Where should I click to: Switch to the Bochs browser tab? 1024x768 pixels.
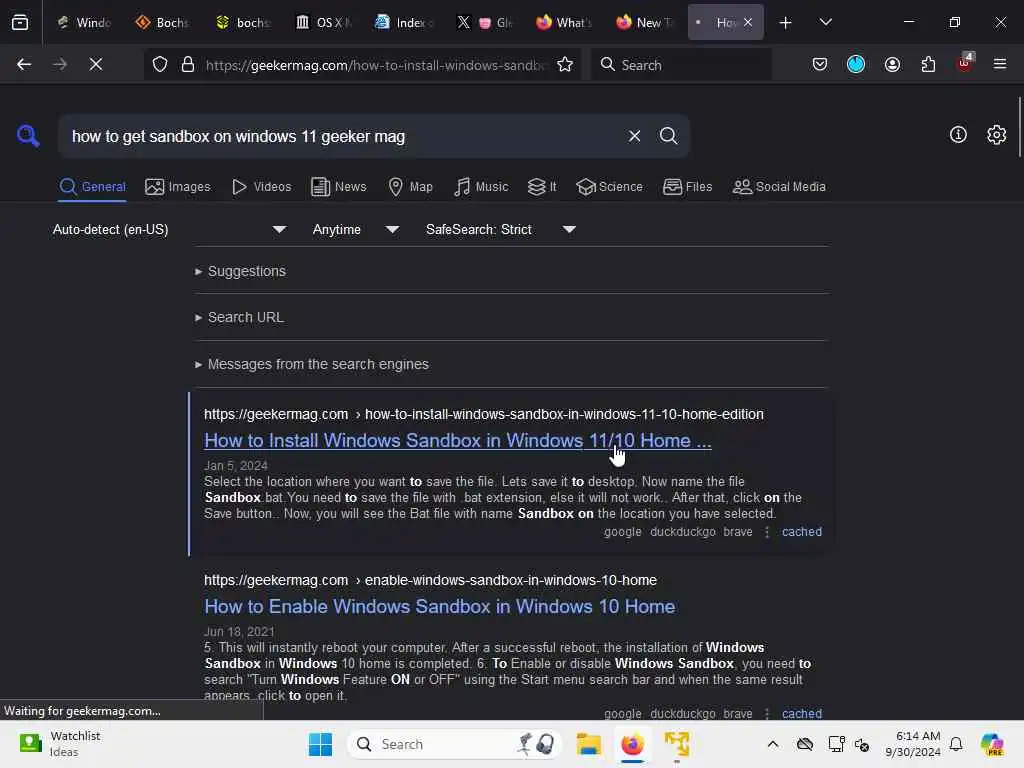point(162,23)
